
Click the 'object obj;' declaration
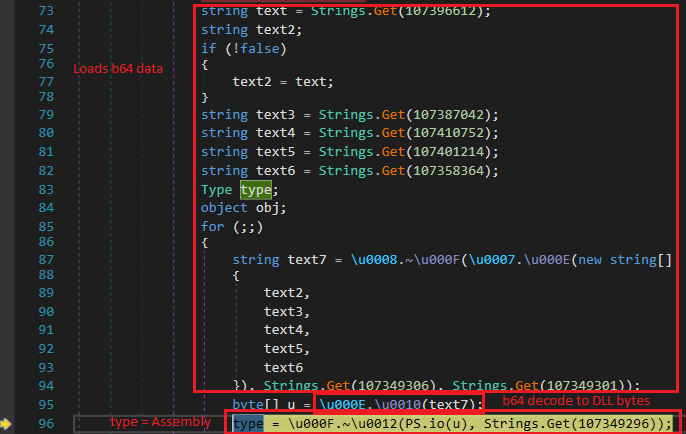pos(243,207)
